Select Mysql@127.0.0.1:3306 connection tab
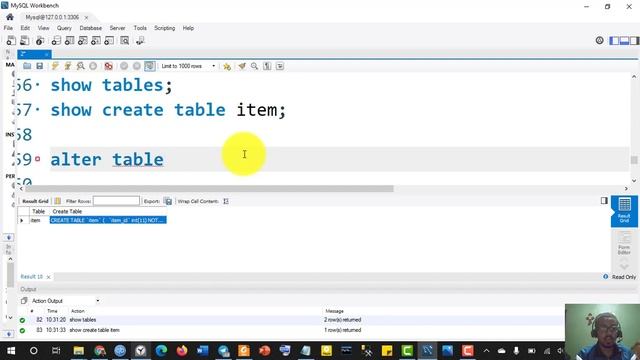Image resolution: width=640 pixels, height=360 pixels. point(52,17)
